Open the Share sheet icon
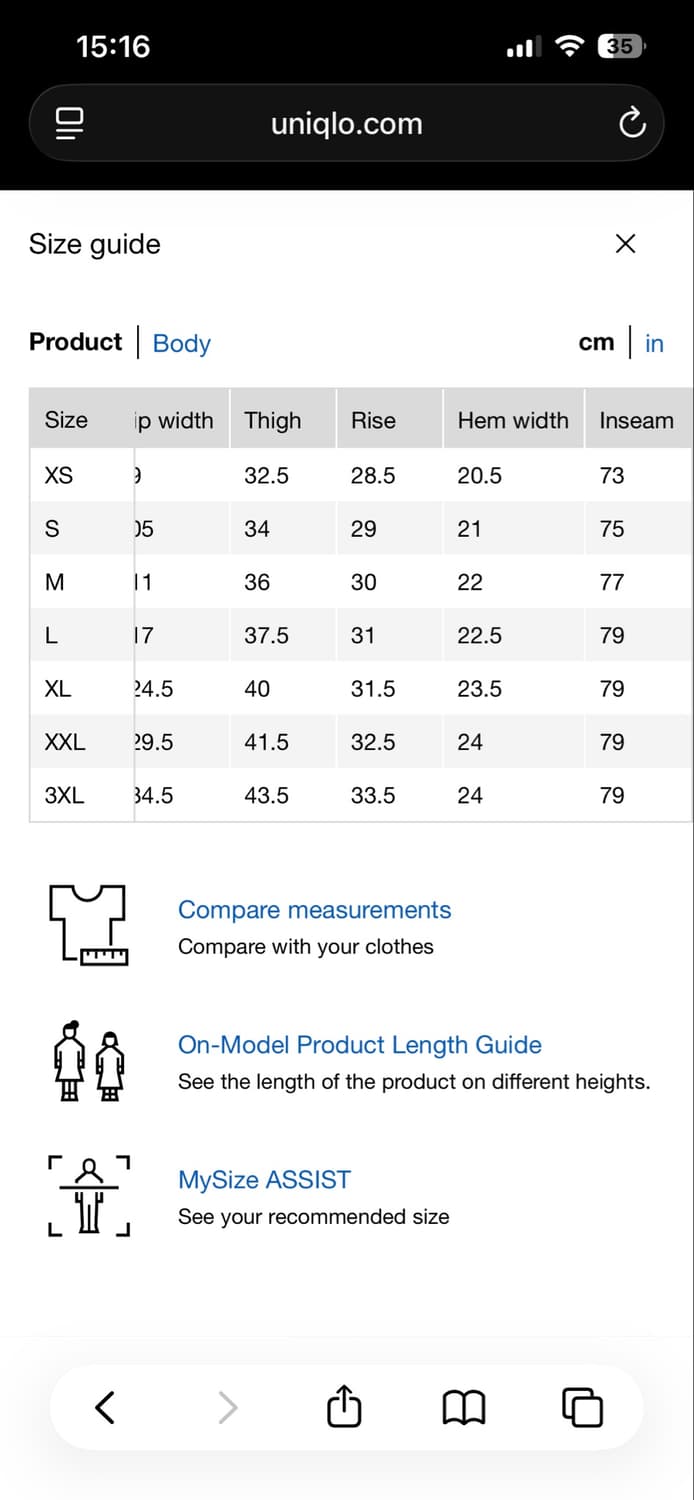This screenshot has width=694, height=1500. pos(343,1405)
